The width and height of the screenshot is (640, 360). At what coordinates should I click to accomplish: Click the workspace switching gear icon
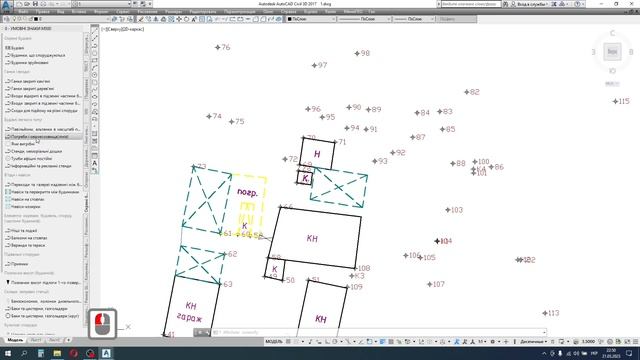493,341
